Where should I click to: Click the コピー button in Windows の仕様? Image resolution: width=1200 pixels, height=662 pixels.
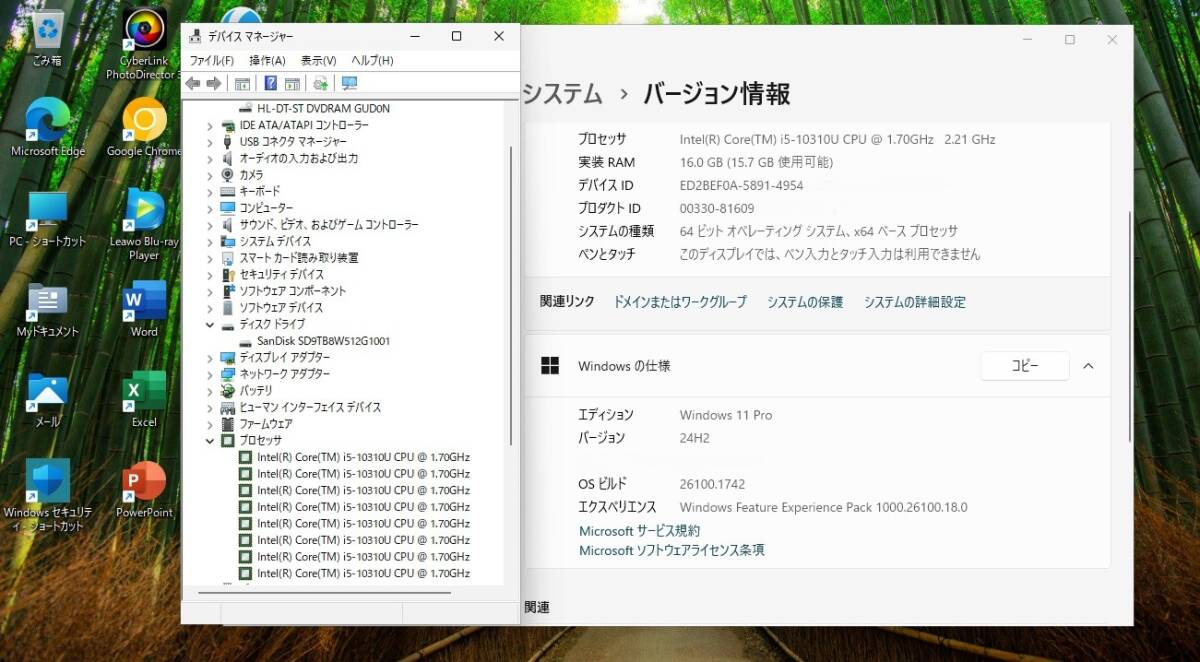click(x=1024, y=366)
